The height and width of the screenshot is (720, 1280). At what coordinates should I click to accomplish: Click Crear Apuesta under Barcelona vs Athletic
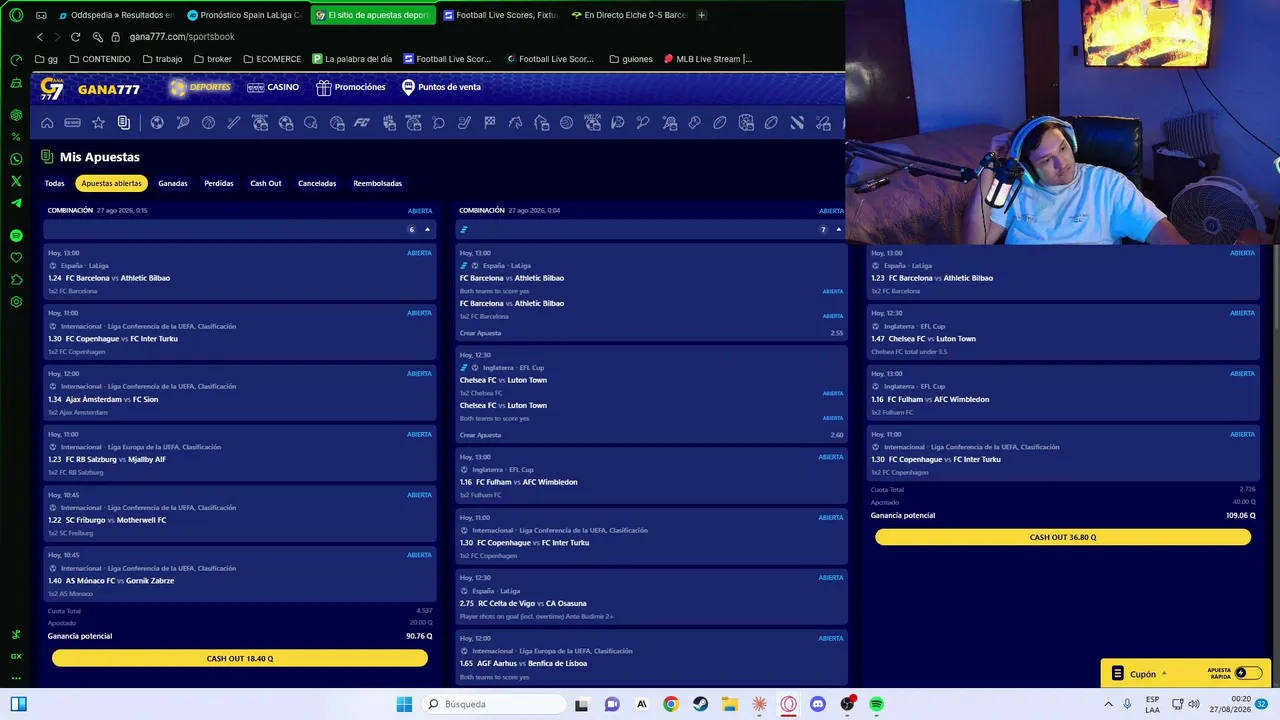[x=481, y=333]
